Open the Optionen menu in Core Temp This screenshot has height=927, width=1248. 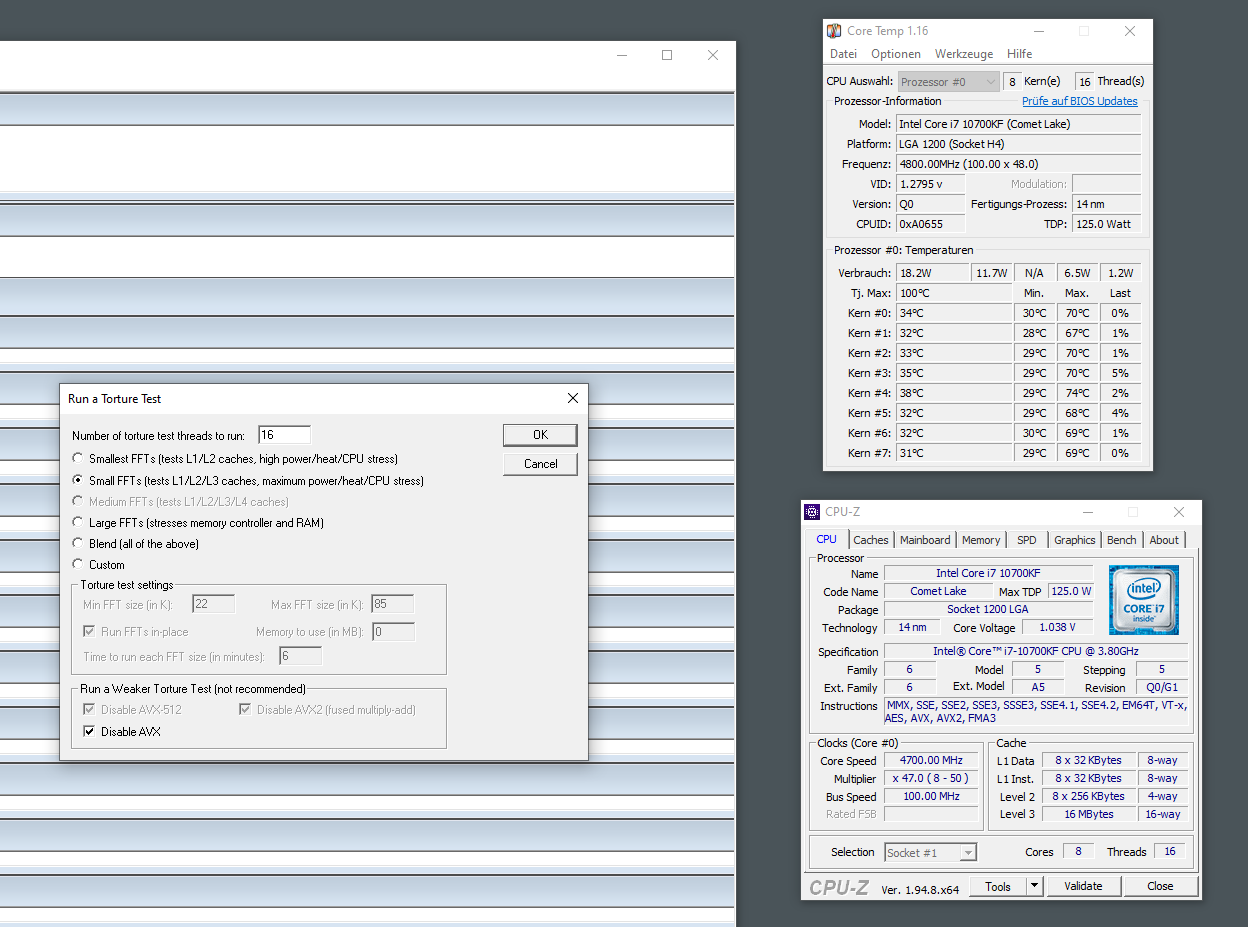[x=896, y=54]
